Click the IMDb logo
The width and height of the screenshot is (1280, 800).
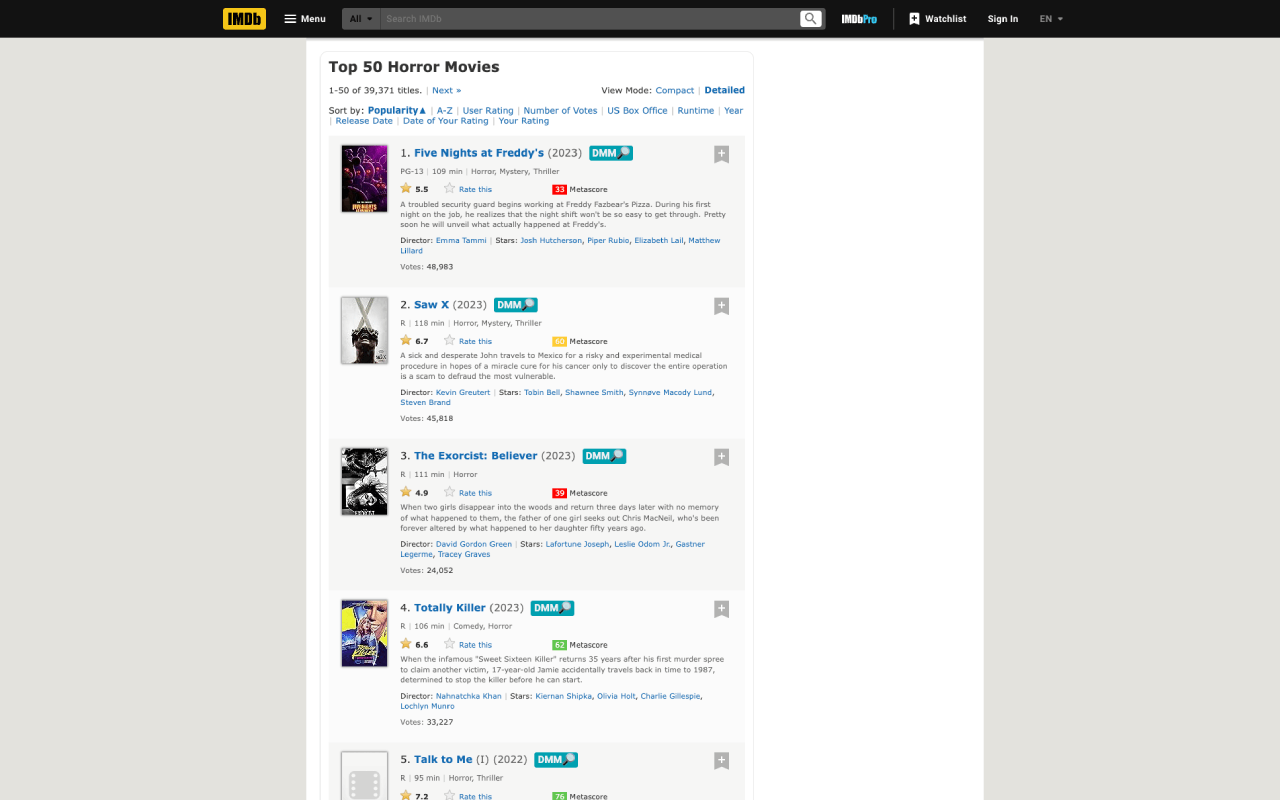[244, 18]
